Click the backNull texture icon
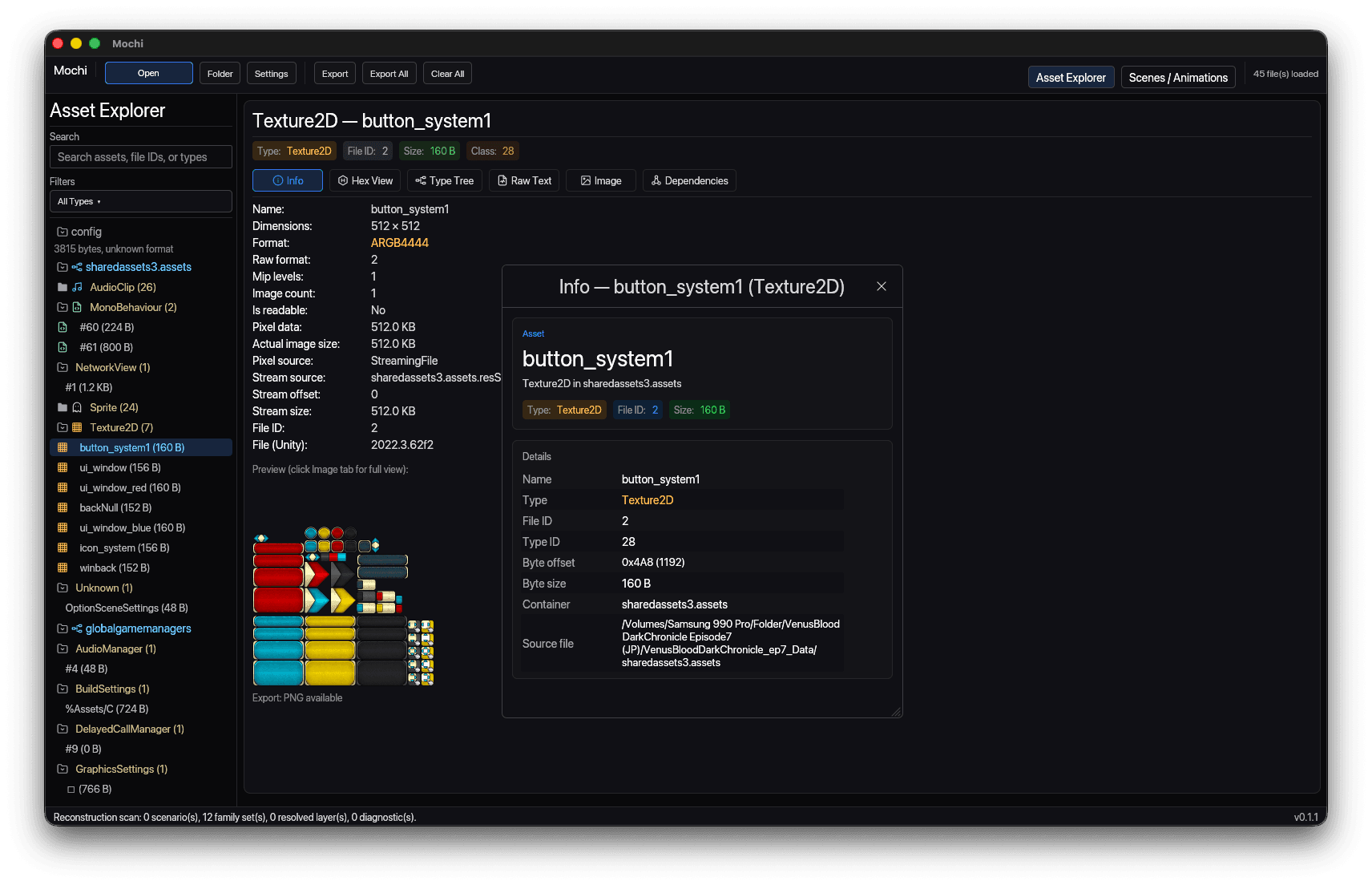This screenshot has height=885, width=1372. point(63,507)
